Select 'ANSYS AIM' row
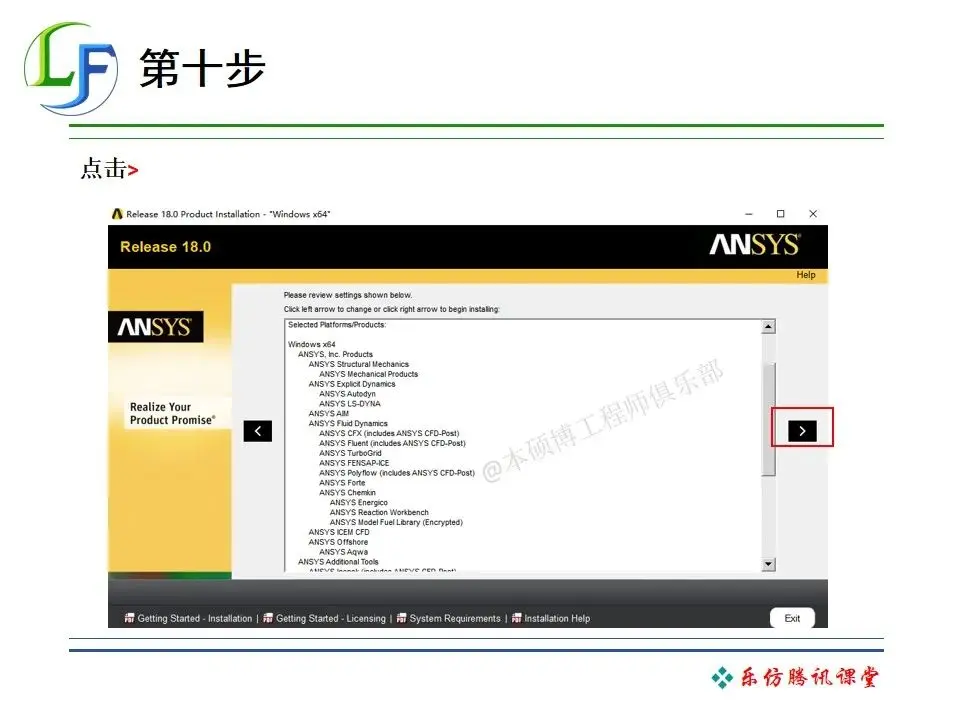Screen dimensions: 960x720 tap(329, 414)
